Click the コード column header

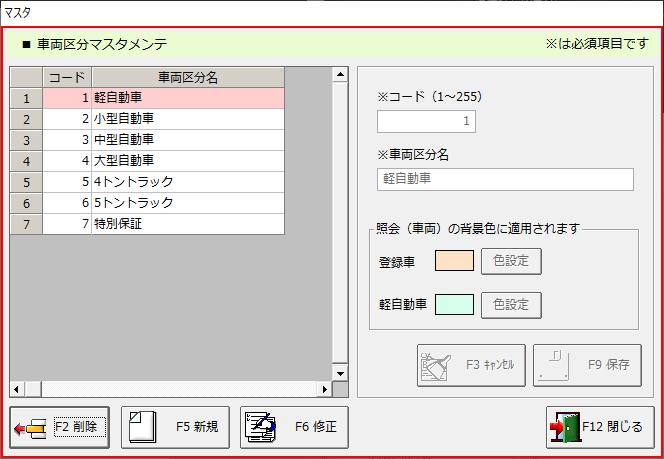click(67, 77)
